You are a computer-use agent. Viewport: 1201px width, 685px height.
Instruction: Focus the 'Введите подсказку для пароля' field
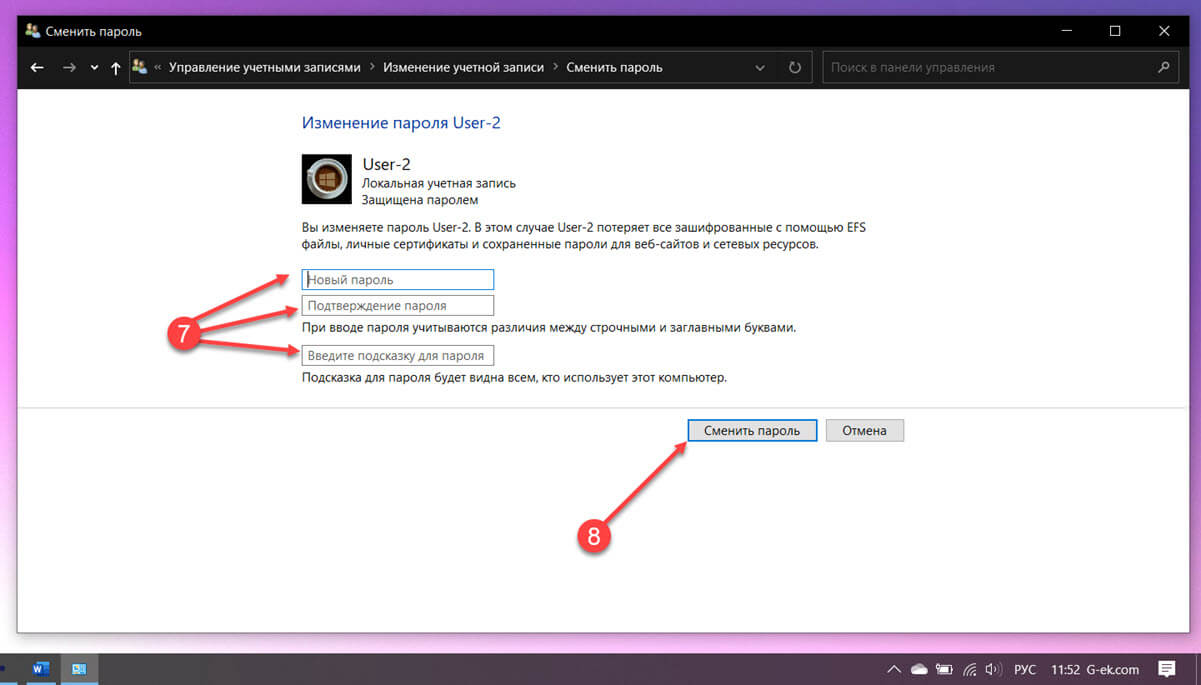pyautogui.click(x=398, y=355)
